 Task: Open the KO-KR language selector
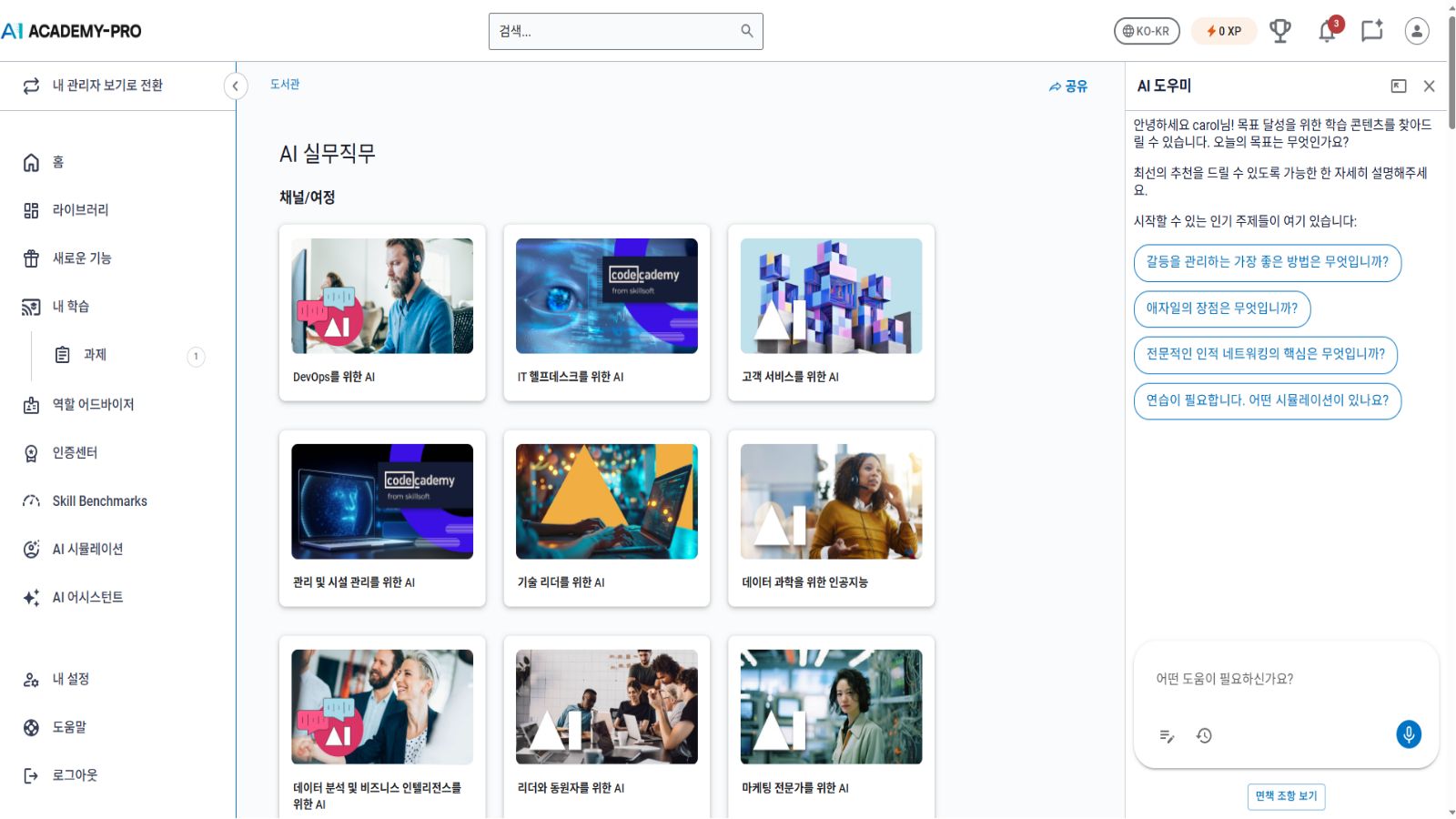click(x=1145, y=30)
